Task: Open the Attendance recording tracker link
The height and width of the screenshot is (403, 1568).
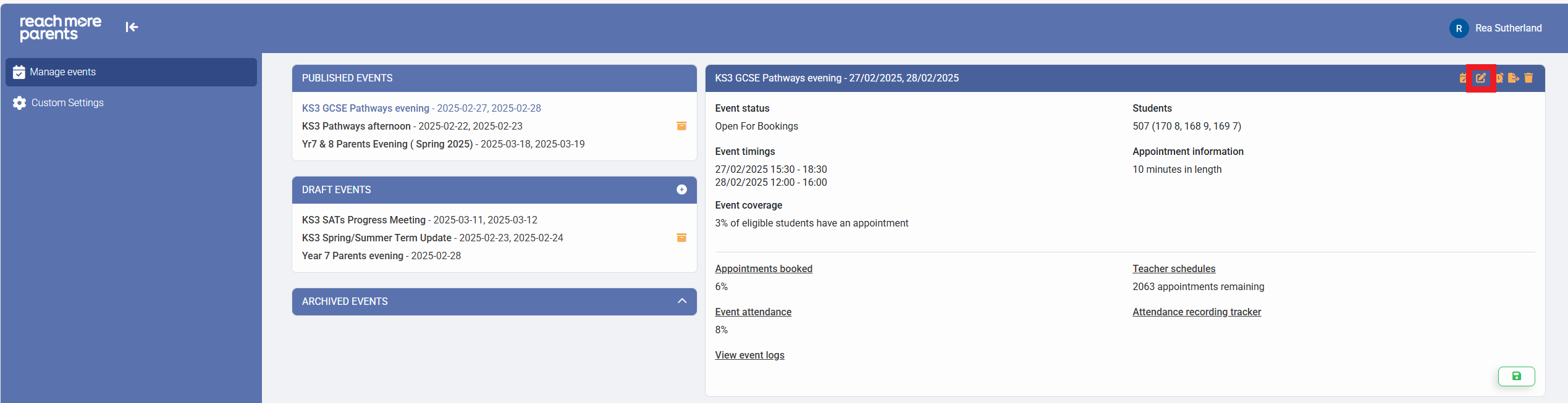Action: [1196, 312]
